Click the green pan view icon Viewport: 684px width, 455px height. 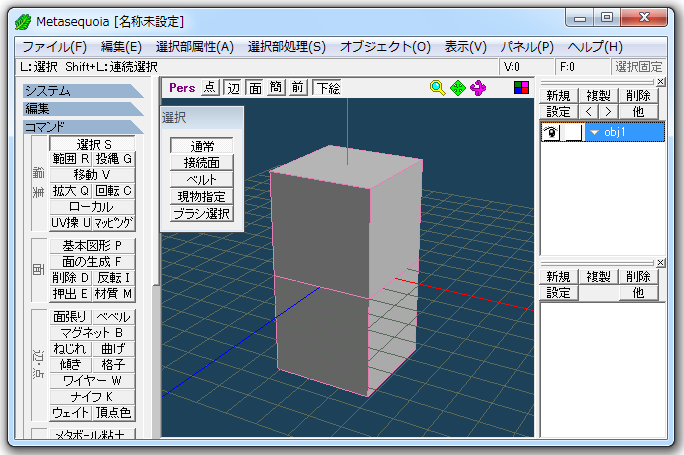pyautogui.click(x=458, y=88)
